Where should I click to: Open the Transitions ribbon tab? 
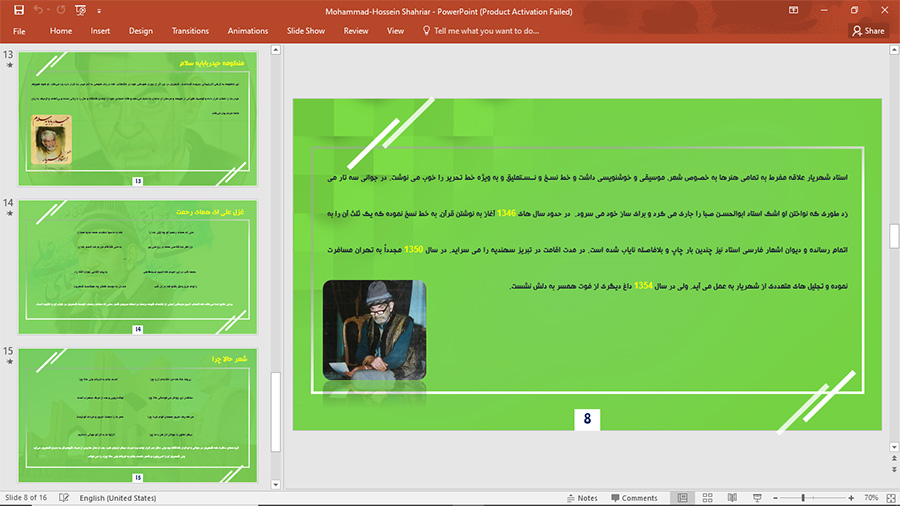190,31
